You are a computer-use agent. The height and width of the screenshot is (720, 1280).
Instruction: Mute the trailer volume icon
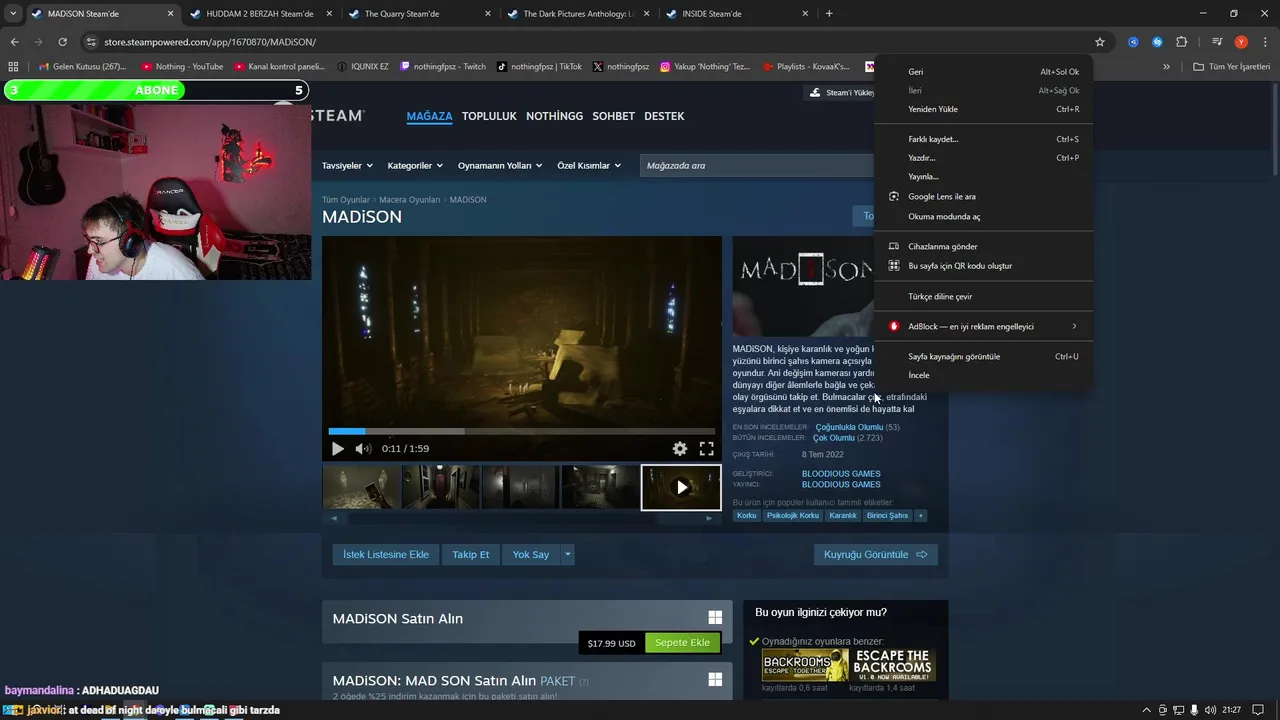point(363,449)
